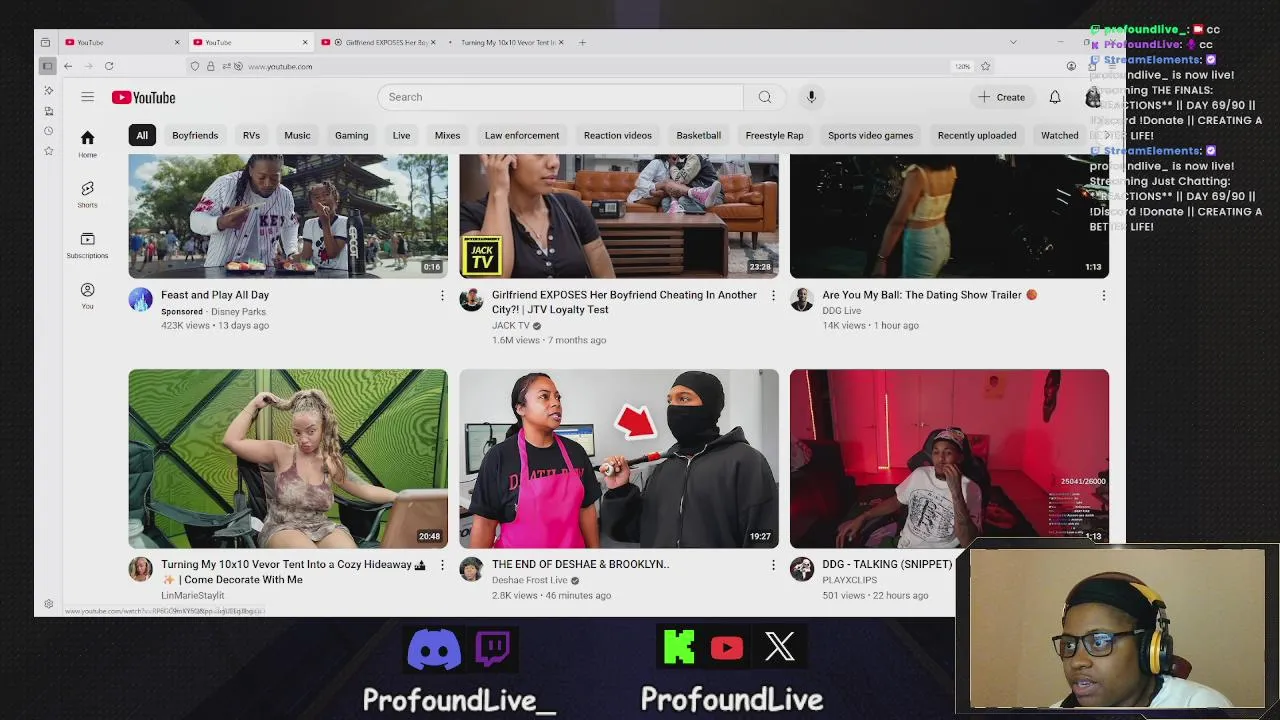Screen dimensions: 1280x720
Task: Click the 120% zoom level indicator
Action: pyautogui.click(x=962, y=66)
